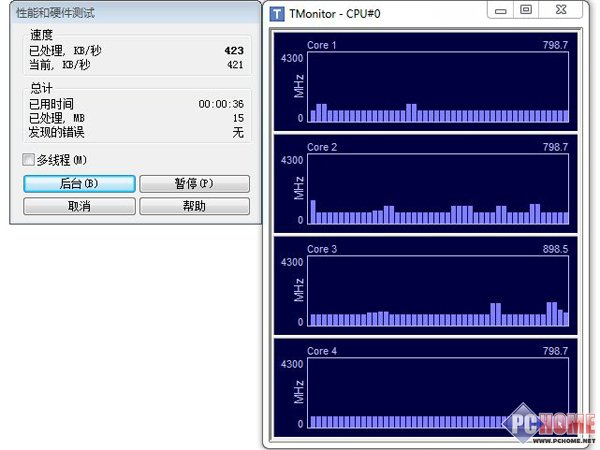
Task: Click the 798.7 value beside Core 4
Action: coord(555,351)
